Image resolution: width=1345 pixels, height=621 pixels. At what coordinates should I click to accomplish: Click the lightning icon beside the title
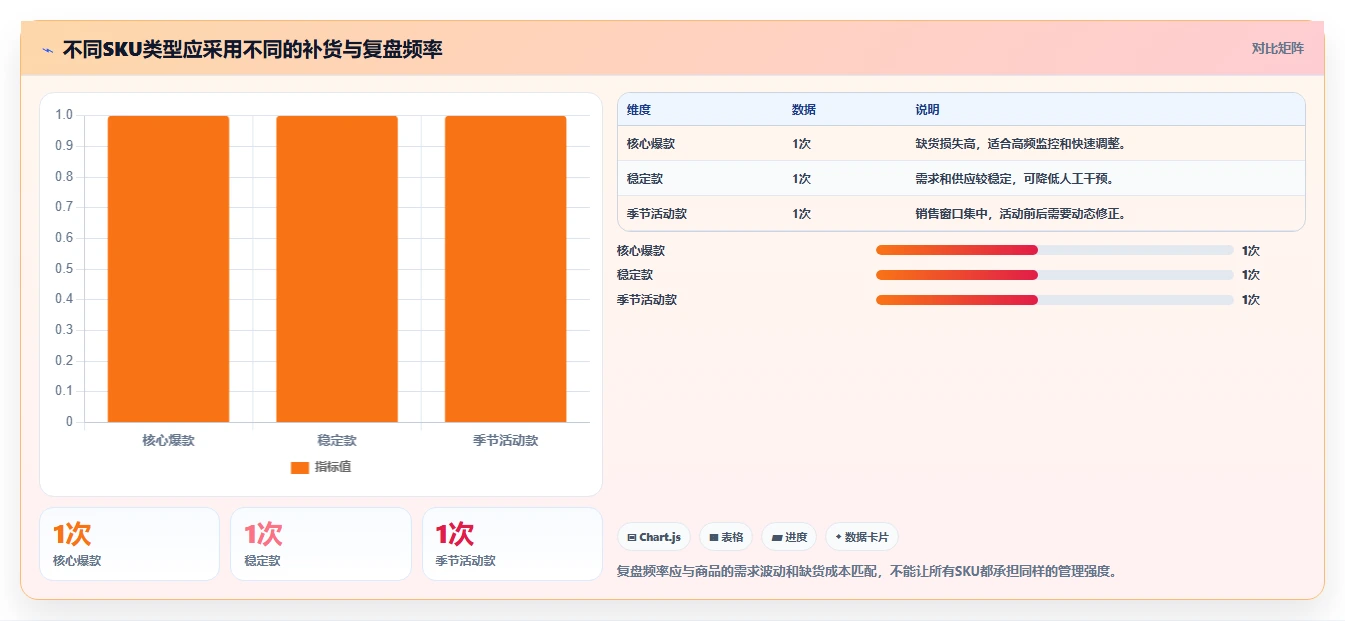(47, 49)
